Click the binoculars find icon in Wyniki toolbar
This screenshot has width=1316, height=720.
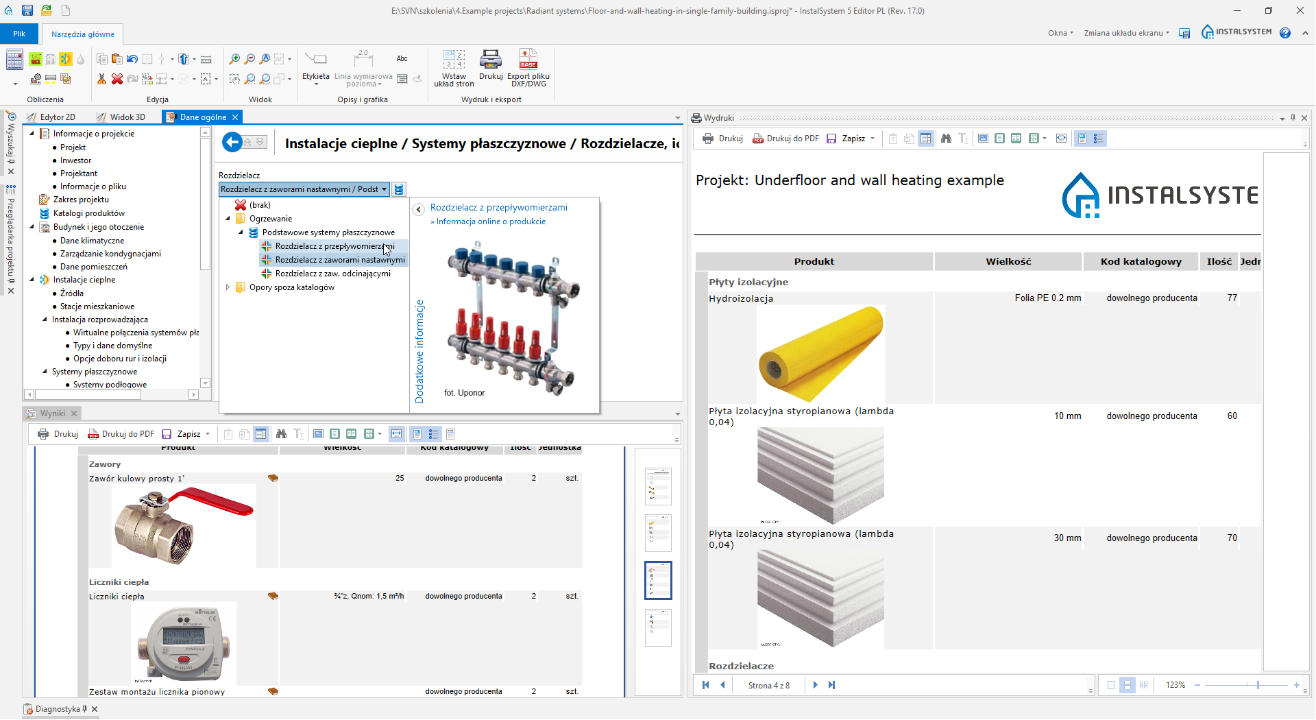[282, 434]
